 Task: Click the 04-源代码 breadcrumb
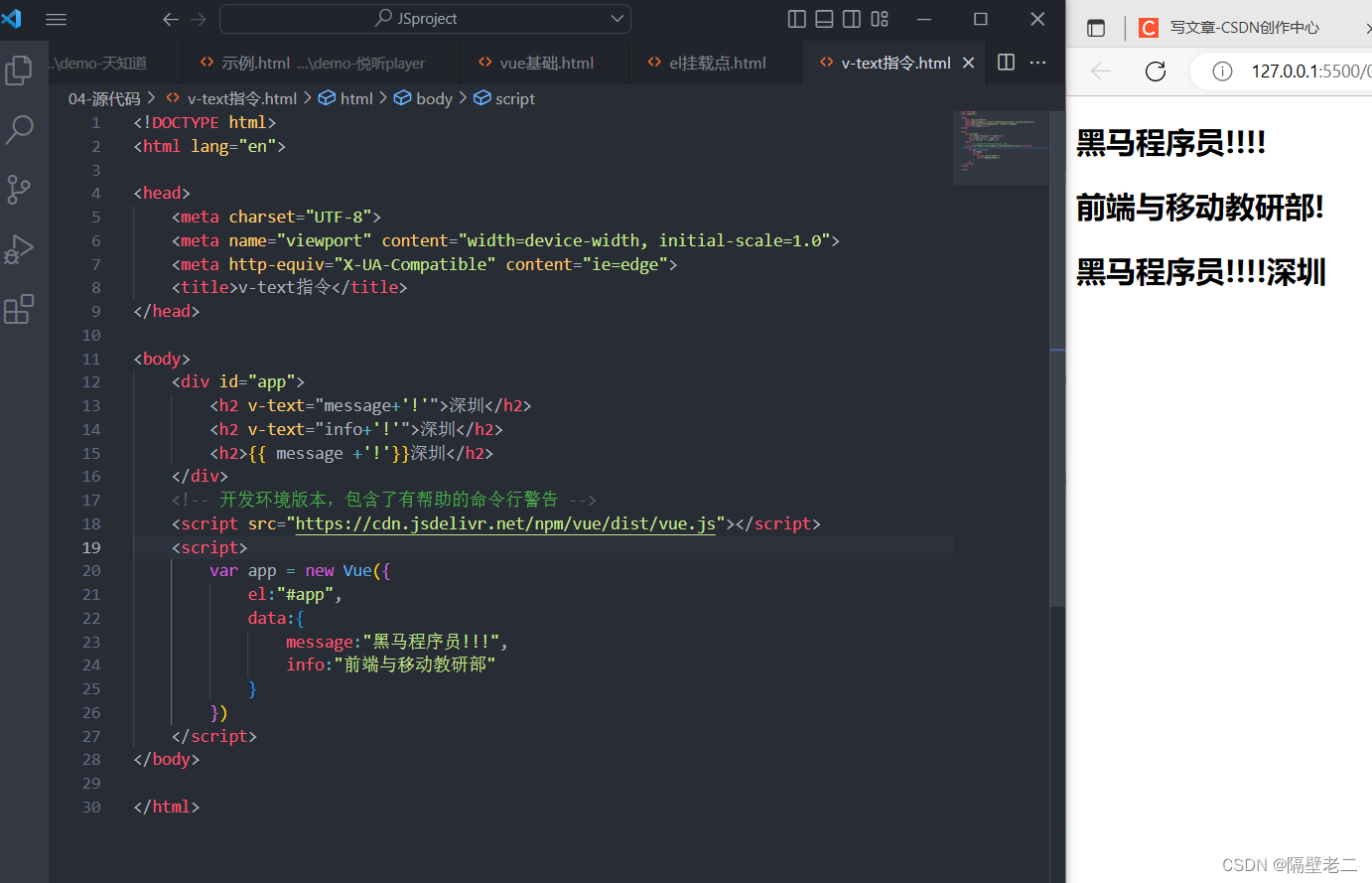pyautogui.click(x=104, y=98)
